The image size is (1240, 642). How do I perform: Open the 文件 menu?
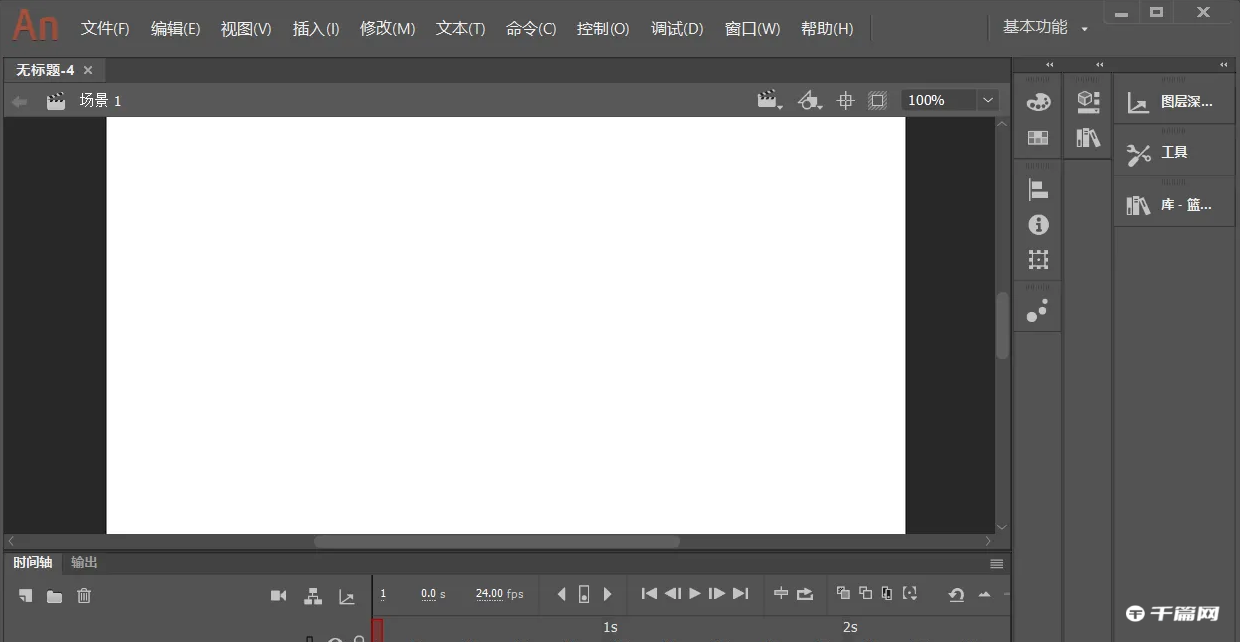104,28
